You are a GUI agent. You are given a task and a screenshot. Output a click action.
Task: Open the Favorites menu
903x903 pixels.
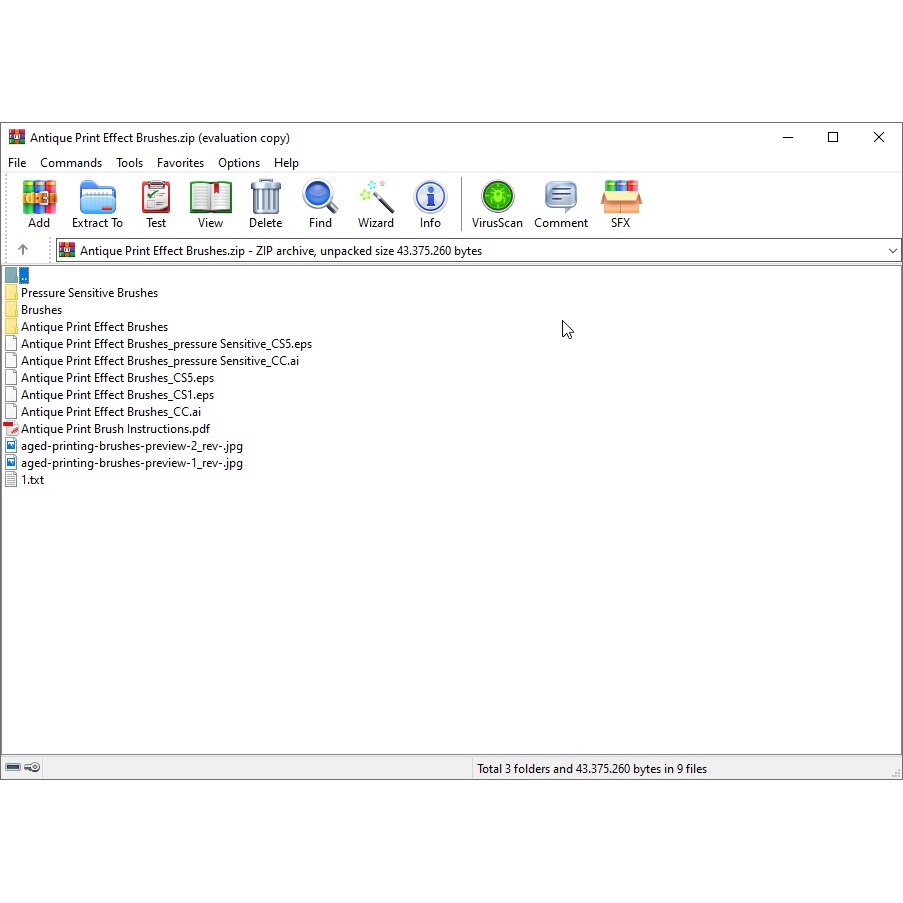(180, 163)
